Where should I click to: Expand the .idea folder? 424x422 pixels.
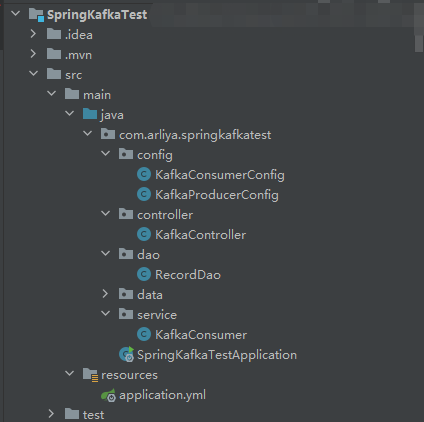point(33,34)
